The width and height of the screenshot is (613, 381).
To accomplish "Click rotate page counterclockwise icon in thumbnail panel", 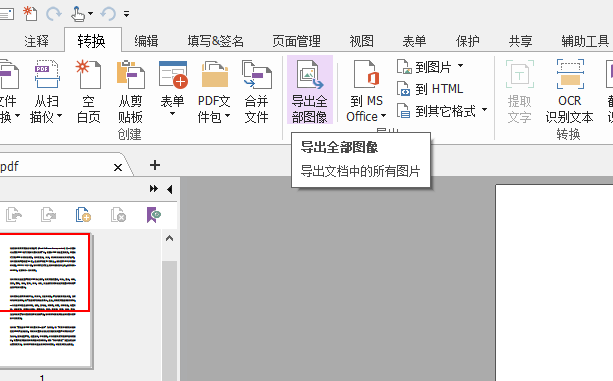I will point(14,215).
